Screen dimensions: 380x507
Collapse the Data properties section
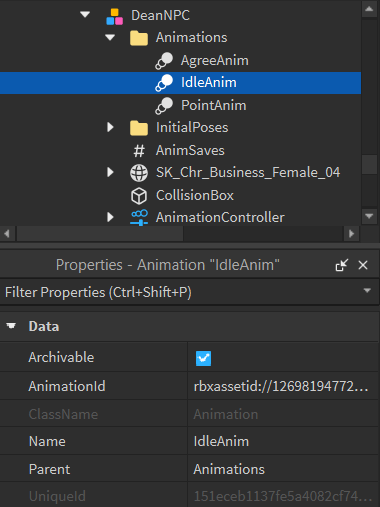click(11, 326)
